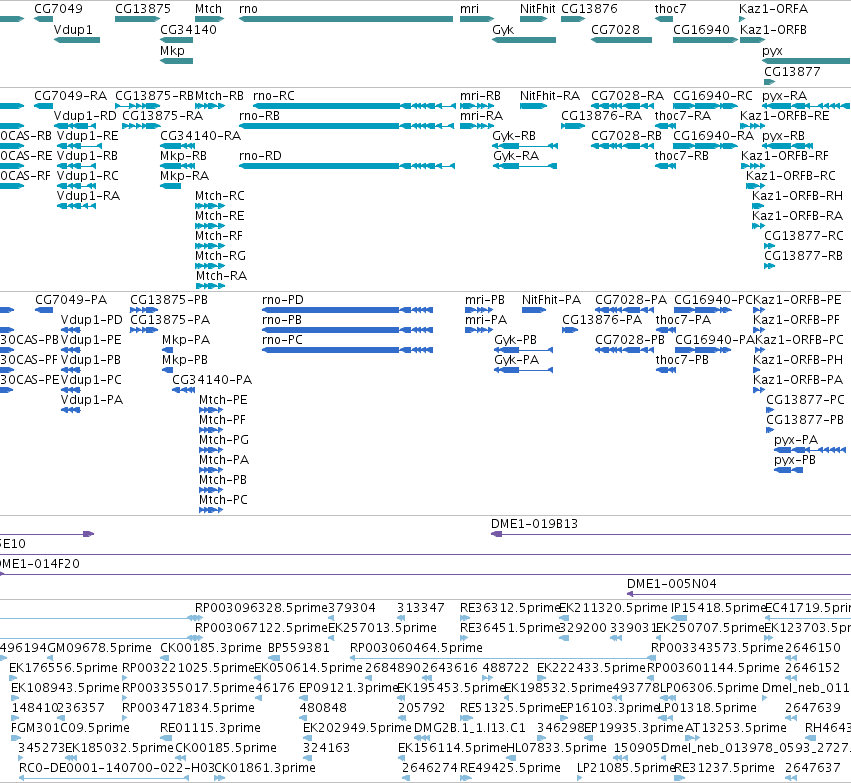This screenshot has height=783, width=851.
Task: Click the CG13877-RC transcript label
Action: [804, 235]
